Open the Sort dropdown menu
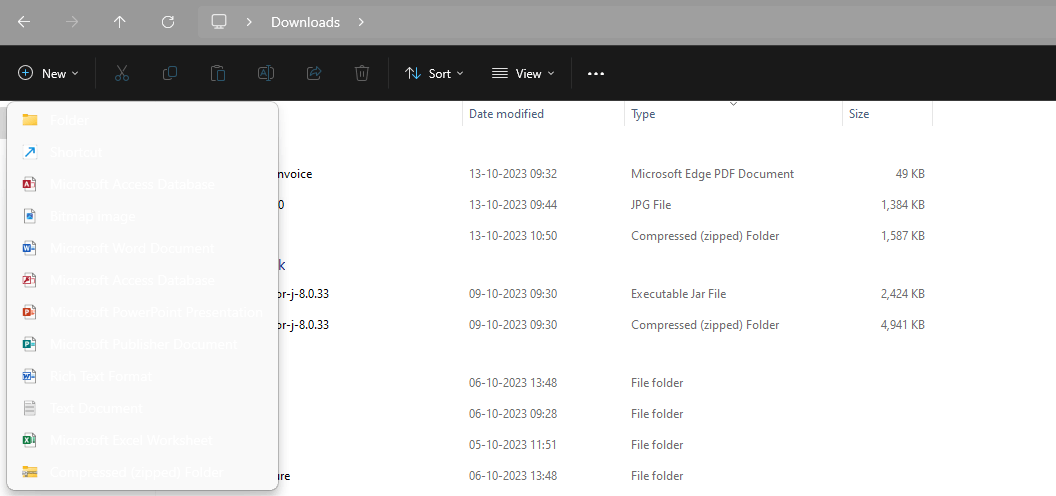 (434, 73)
